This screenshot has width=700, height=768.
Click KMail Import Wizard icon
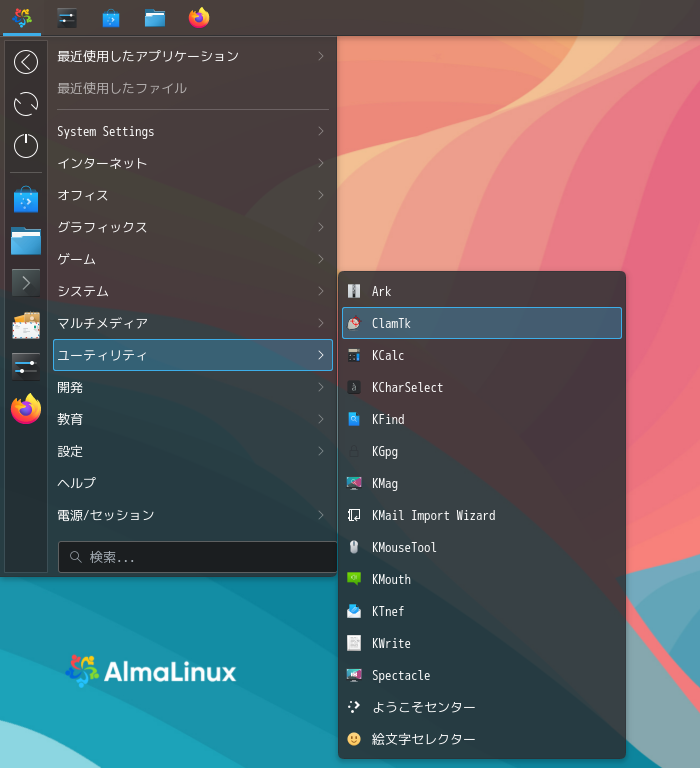click(354, 515)
